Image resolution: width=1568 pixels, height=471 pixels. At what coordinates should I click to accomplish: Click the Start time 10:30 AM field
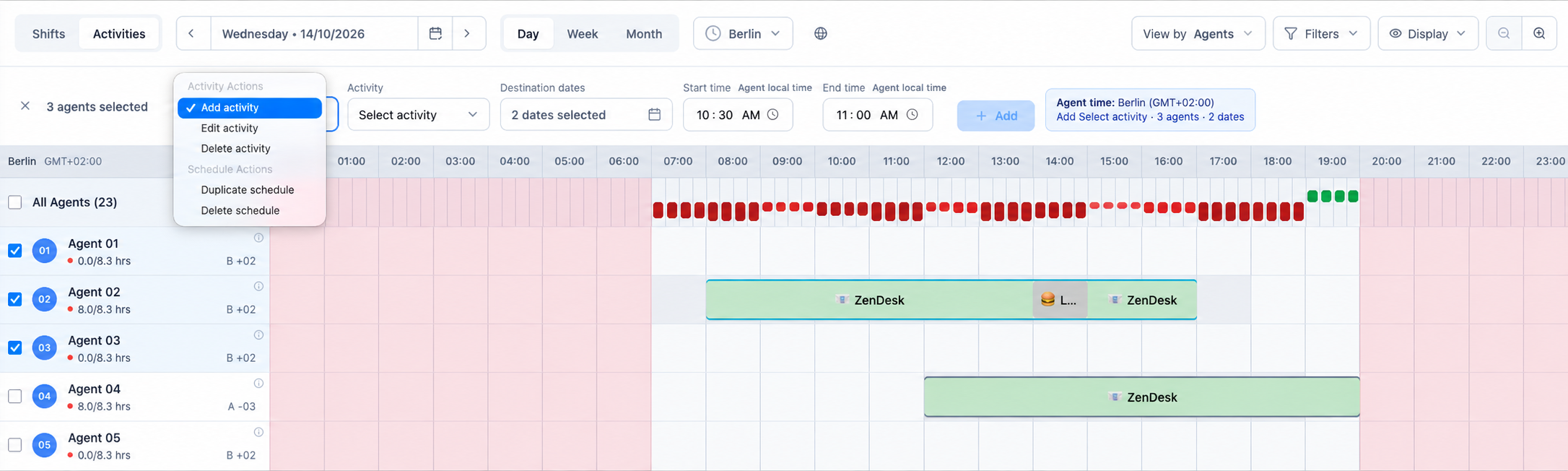pos(737,114)
